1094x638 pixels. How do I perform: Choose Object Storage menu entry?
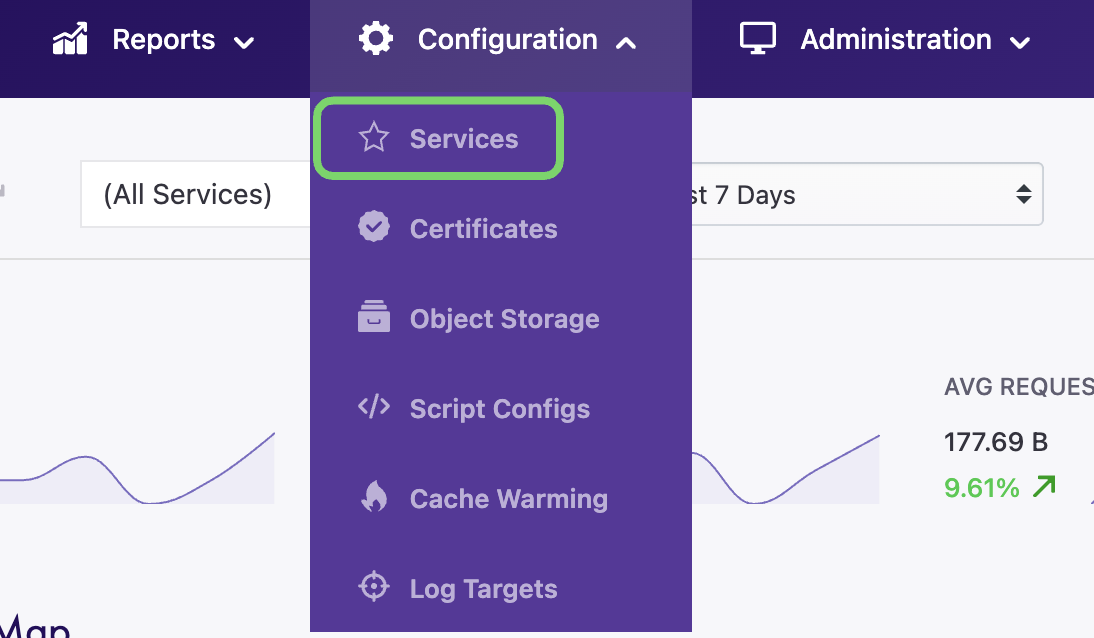[504, 319]
